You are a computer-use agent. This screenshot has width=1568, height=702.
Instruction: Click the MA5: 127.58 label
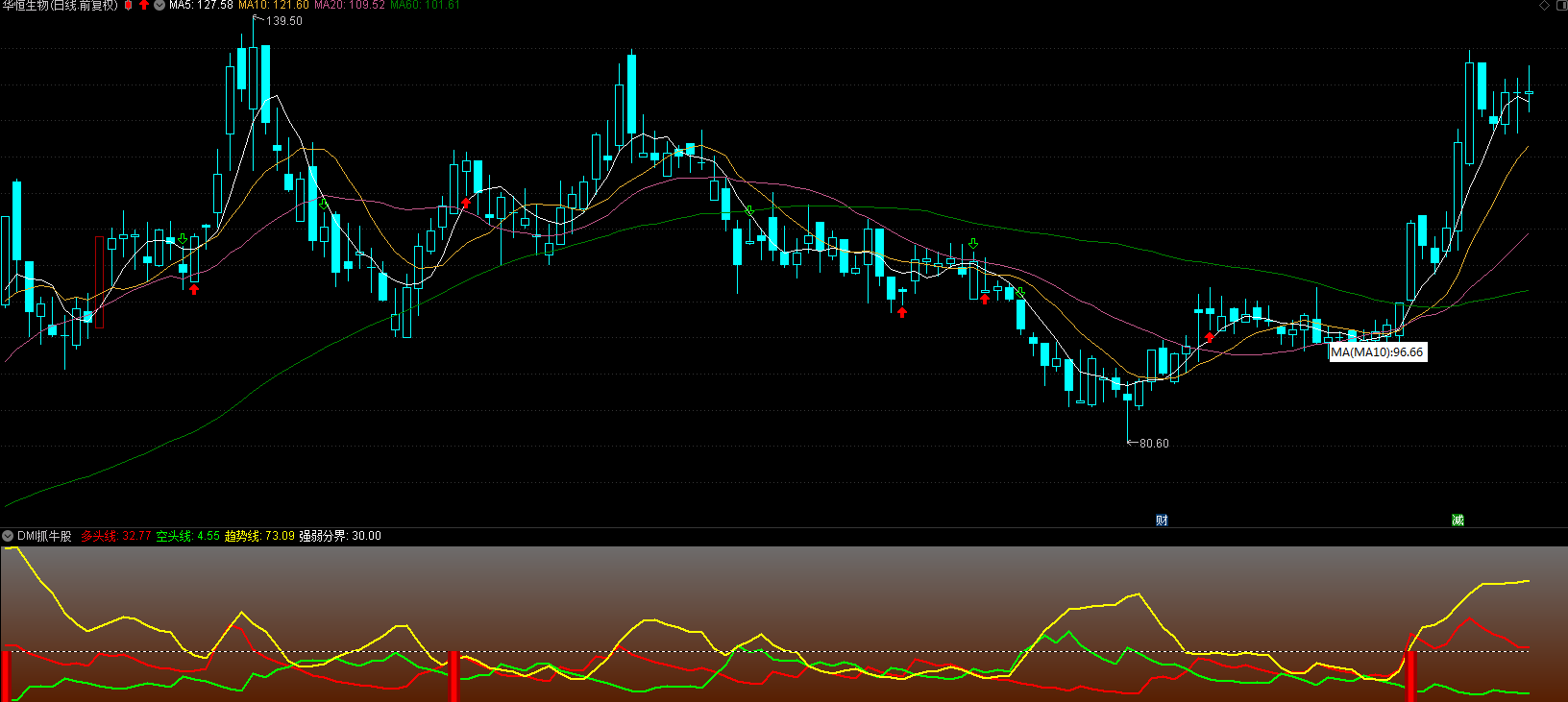point(201,6)
